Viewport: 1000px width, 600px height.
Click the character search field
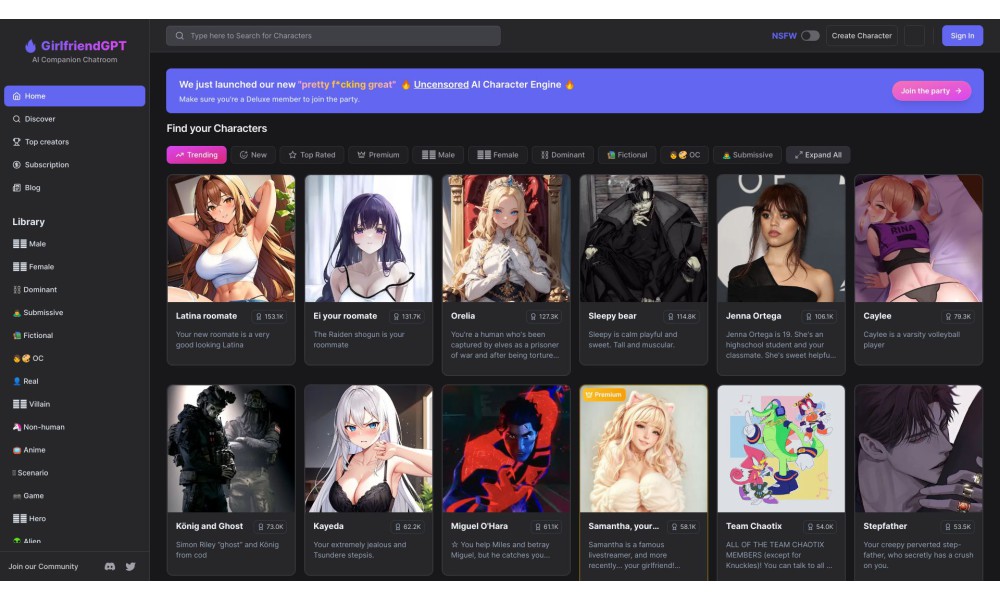(x=333, y=36)
